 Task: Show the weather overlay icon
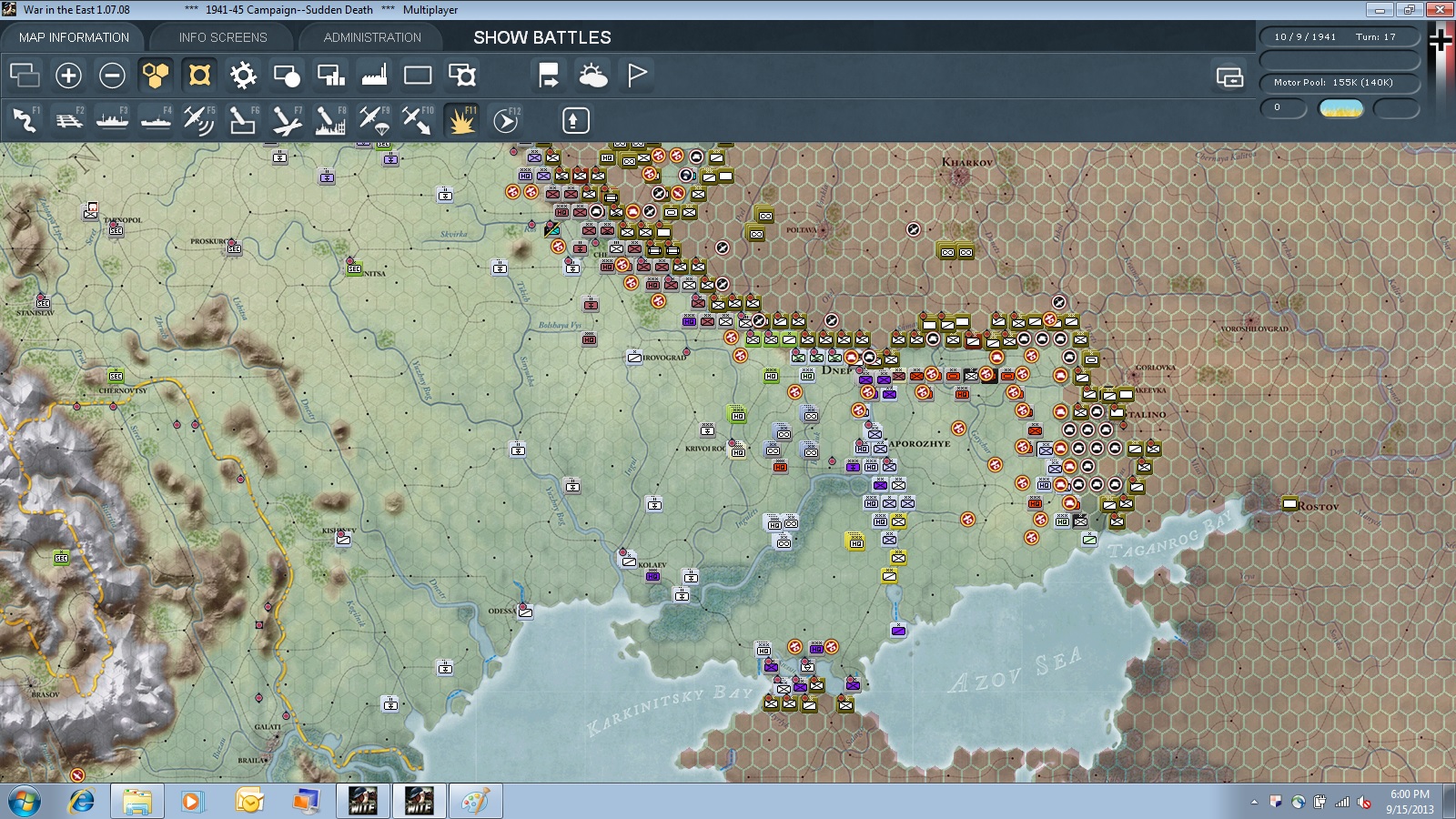[592, 76]
